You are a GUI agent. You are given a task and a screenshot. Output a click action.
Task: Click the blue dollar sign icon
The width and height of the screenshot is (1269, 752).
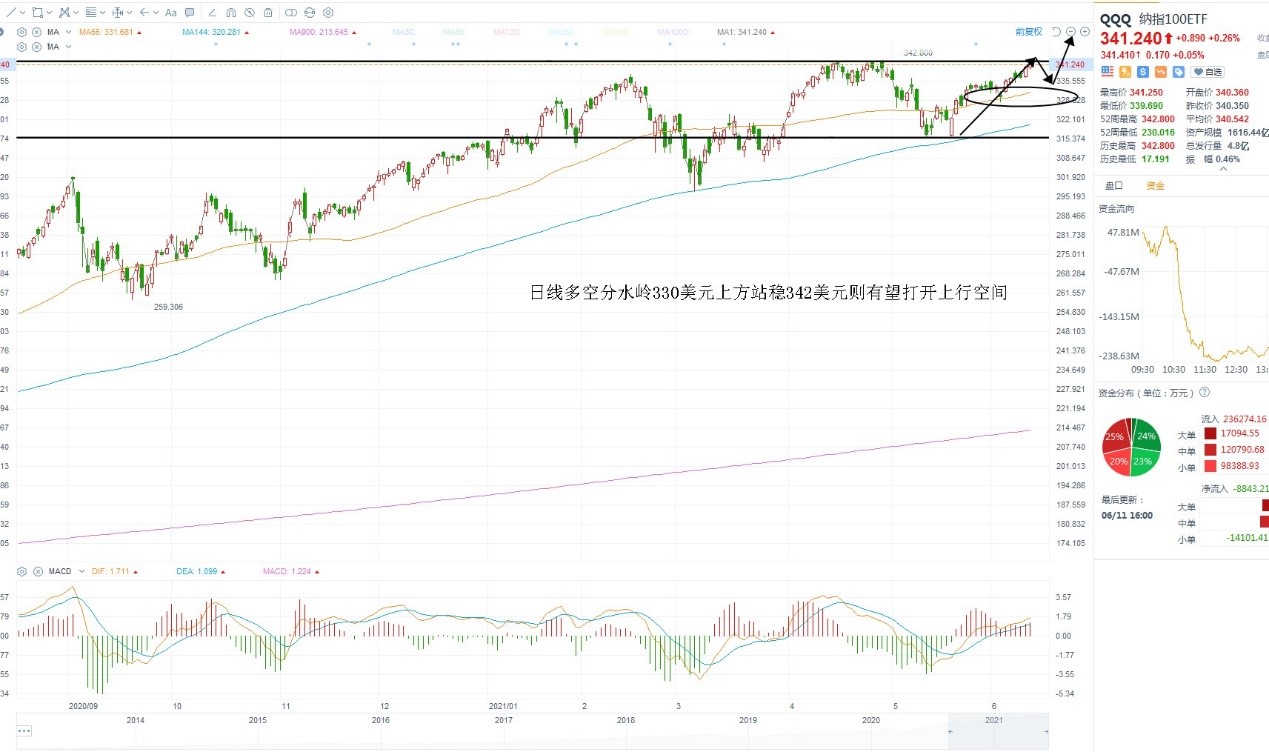tap(1143, 71)
